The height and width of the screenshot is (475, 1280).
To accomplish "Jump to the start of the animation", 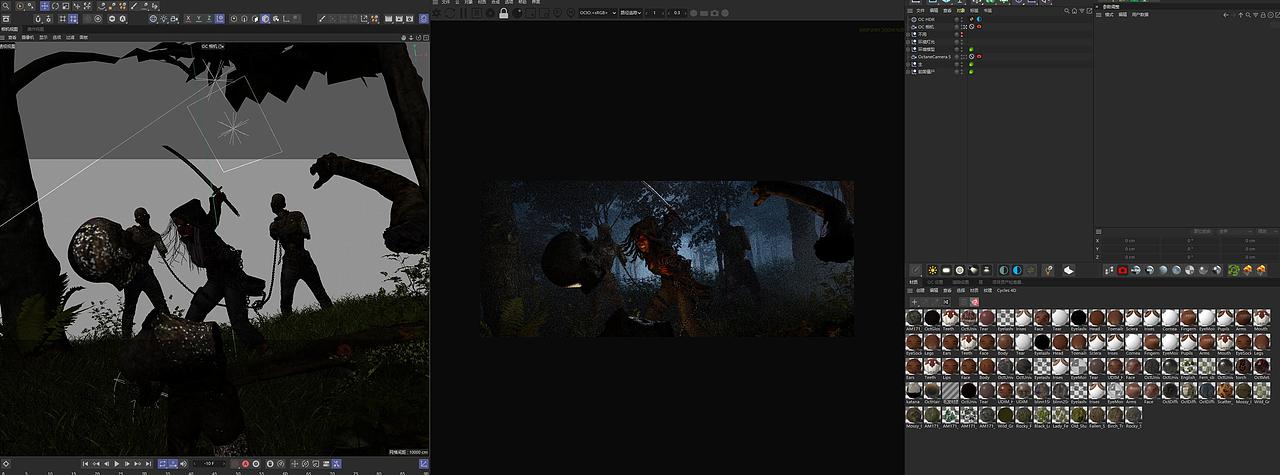I will pos(85,463).
